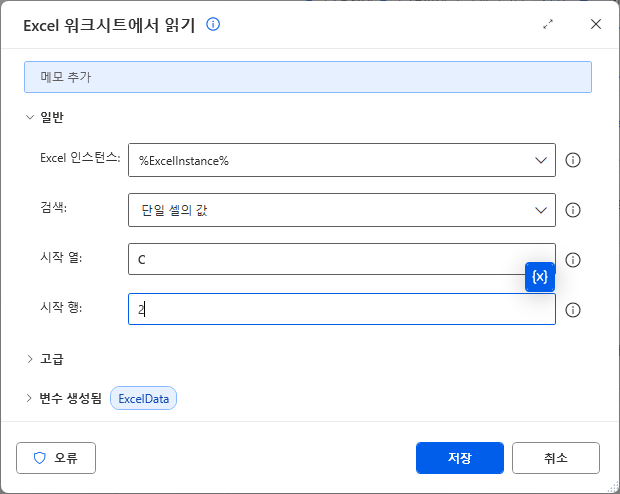Click the 일반 section heading
Image resolution: width=620 pixels, height=494 pixels.
pos(52,117)
